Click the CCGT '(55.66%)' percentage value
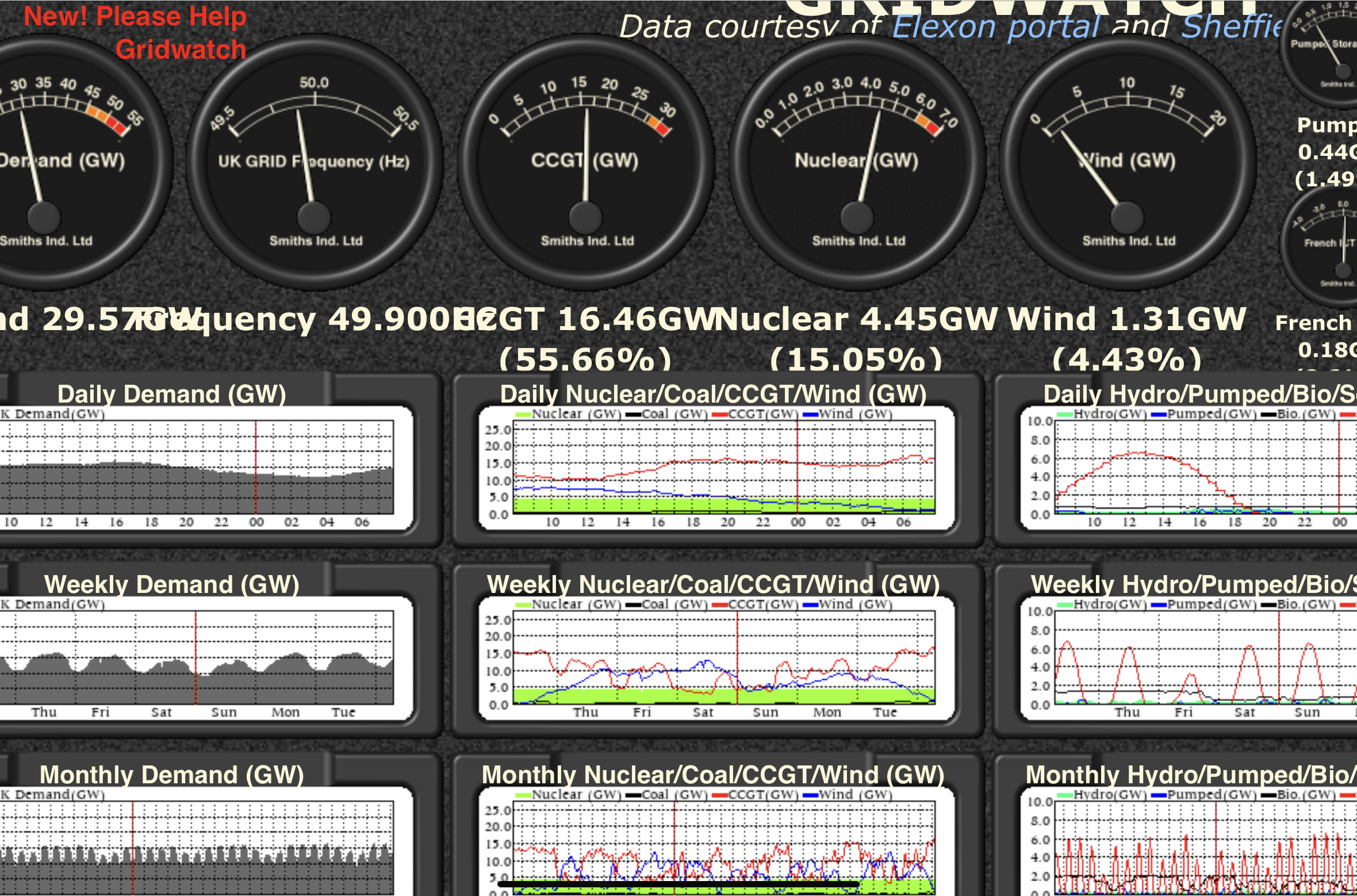This screenshot has height=896, width=1357. [x=585, y=359]
